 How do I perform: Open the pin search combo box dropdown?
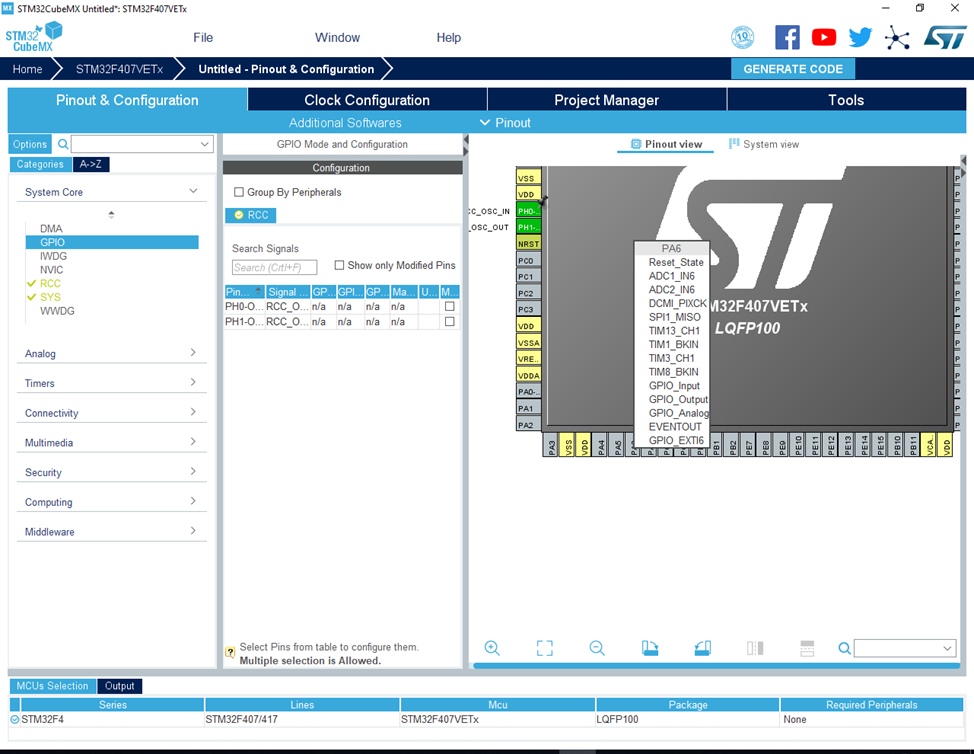pyautogui.click(x=947, y=648)
